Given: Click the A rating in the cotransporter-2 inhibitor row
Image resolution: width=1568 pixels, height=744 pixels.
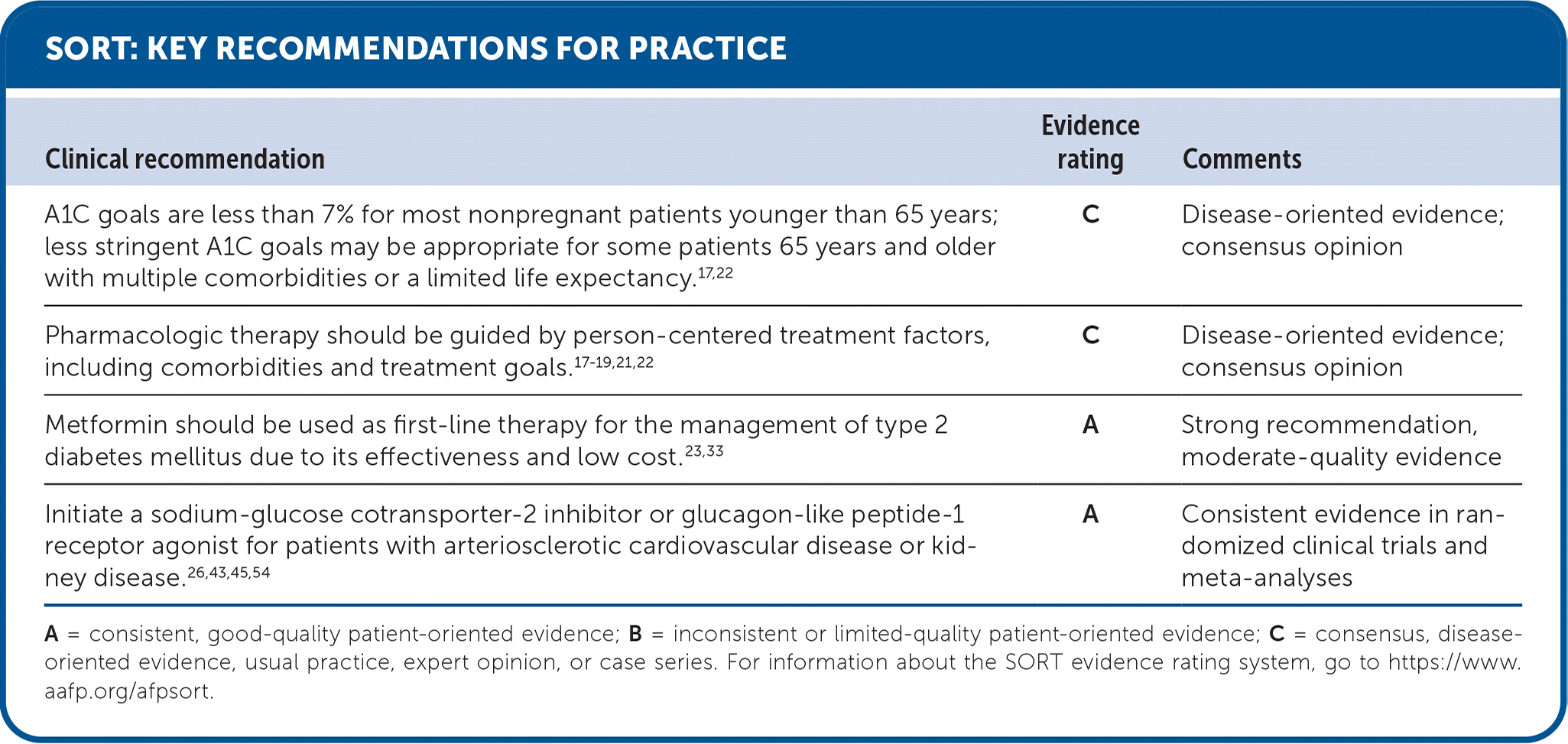Looking at the screenshot, I should pyautogui.click(x=1090, y=515).
